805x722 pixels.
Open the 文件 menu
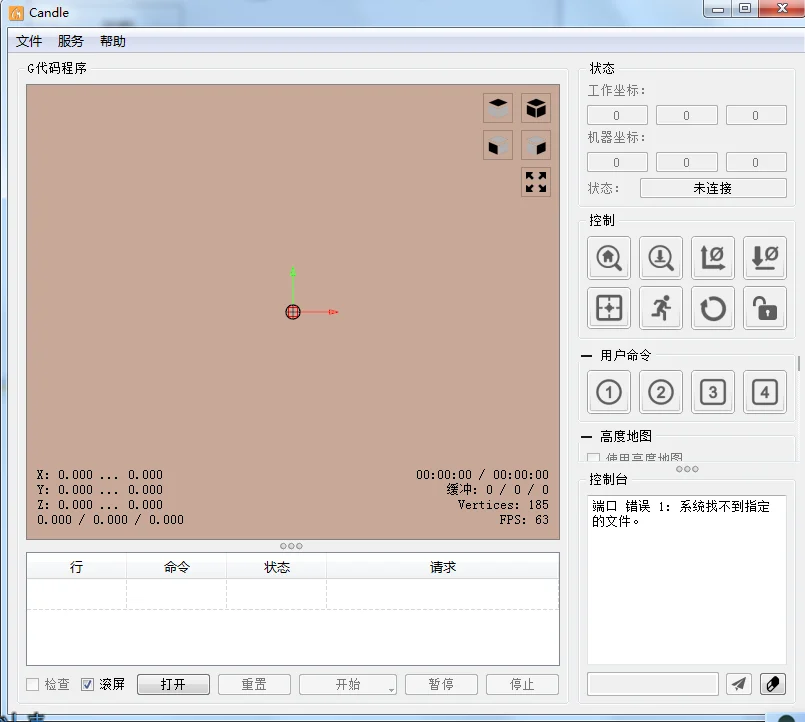coord(29,41)
